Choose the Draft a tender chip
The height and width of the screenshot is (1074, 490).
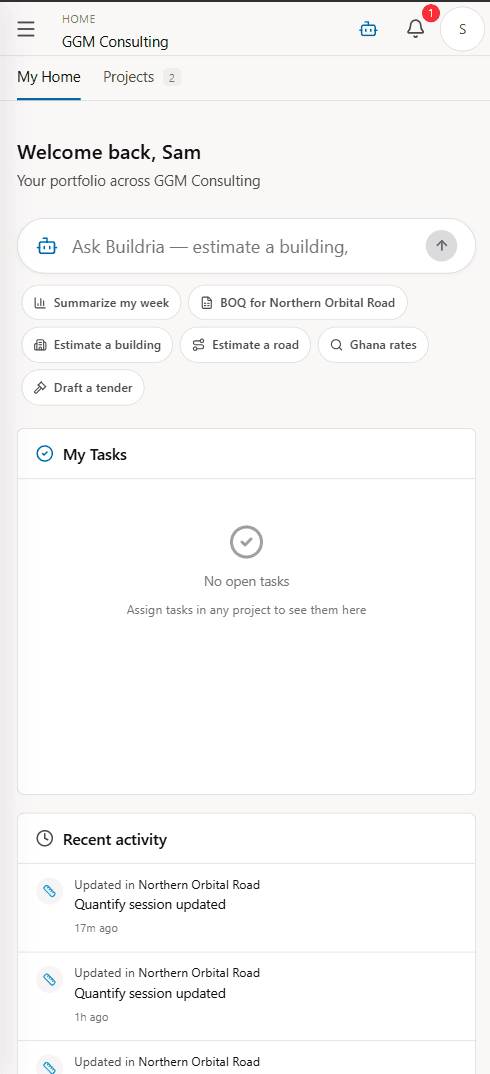(x=83, y=388)
